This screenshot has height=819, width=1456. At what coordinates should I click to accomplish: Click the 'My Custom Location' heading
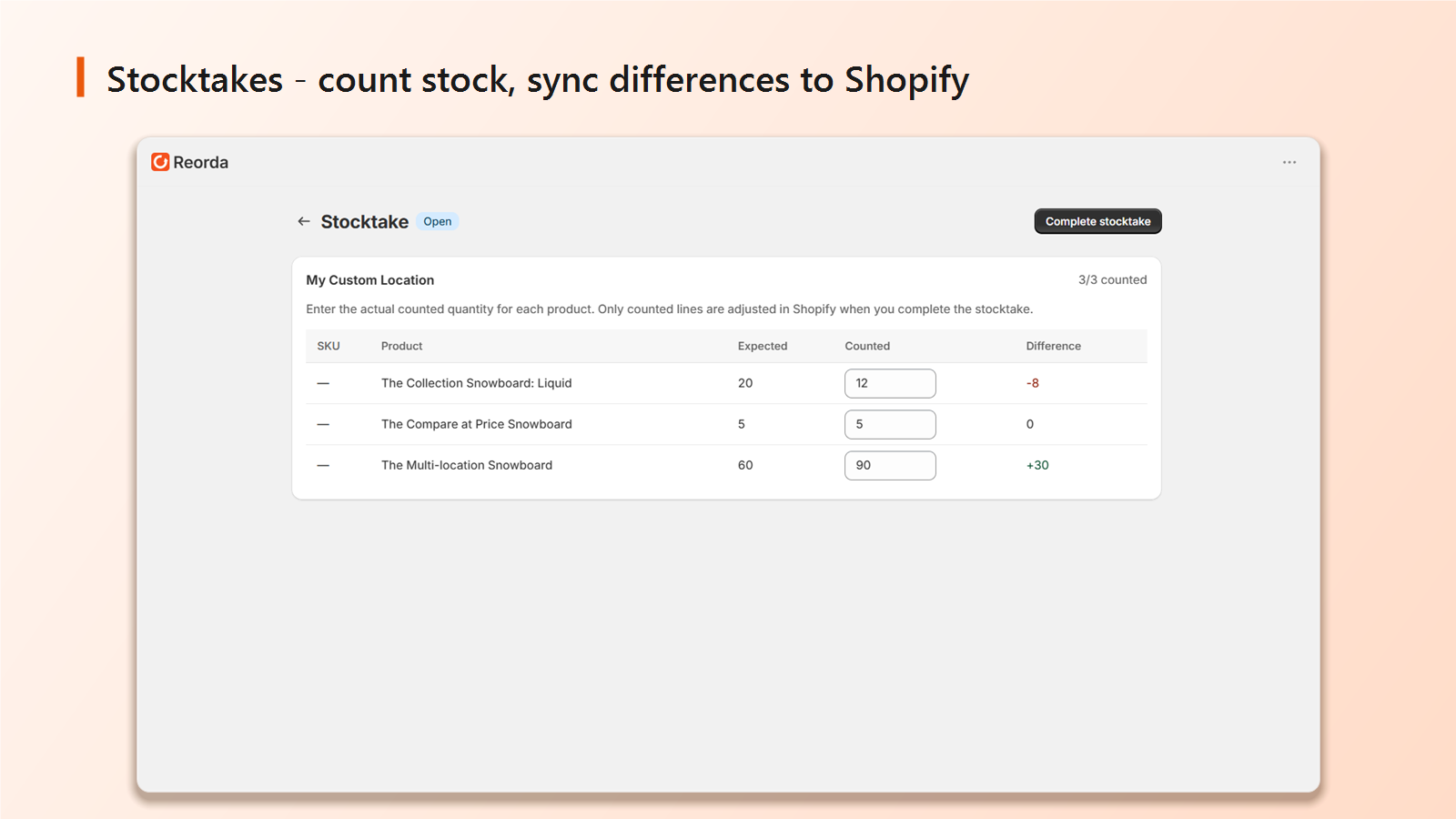tap(370, 280)
